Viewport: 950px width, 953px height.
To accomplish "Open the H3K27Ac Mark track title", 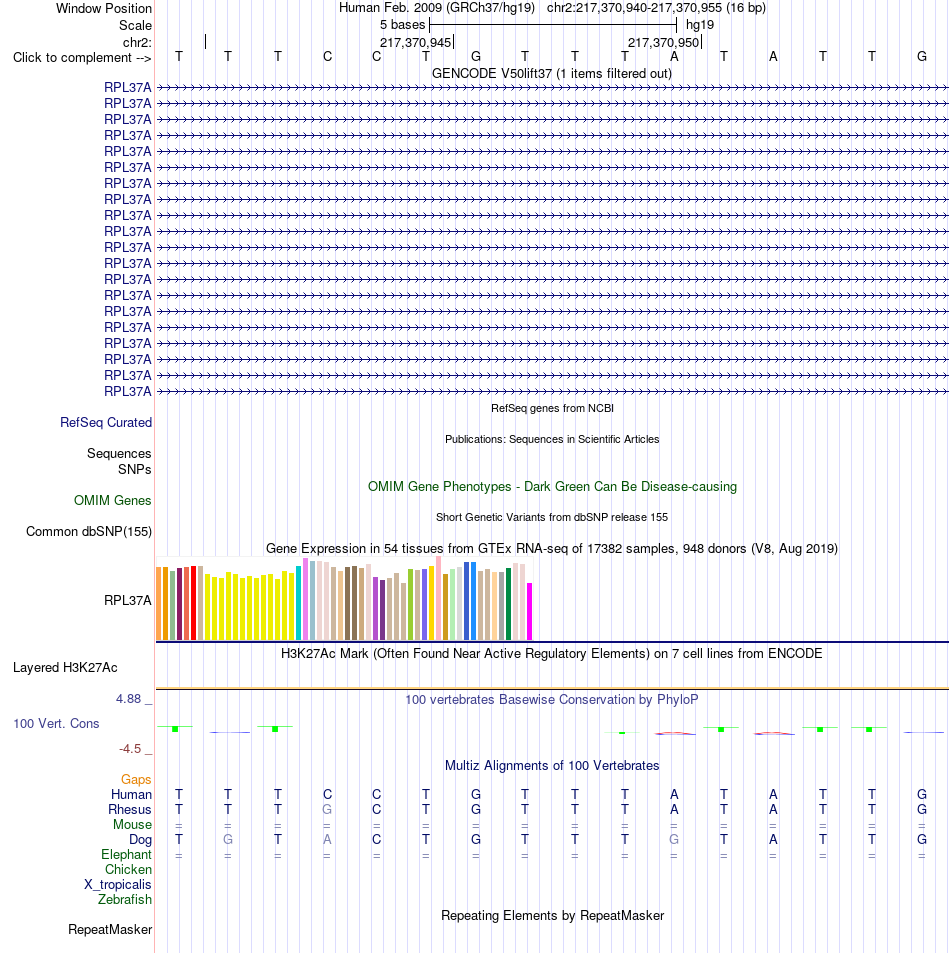I will click(552, 654).
